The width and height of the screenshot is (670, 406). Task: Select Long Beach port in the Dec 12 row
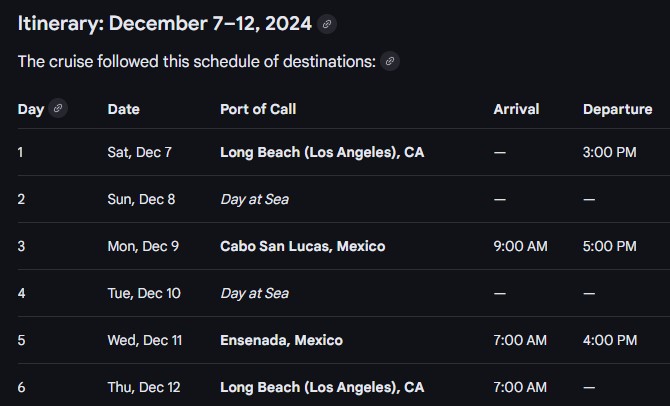click(x=322, y=387)
